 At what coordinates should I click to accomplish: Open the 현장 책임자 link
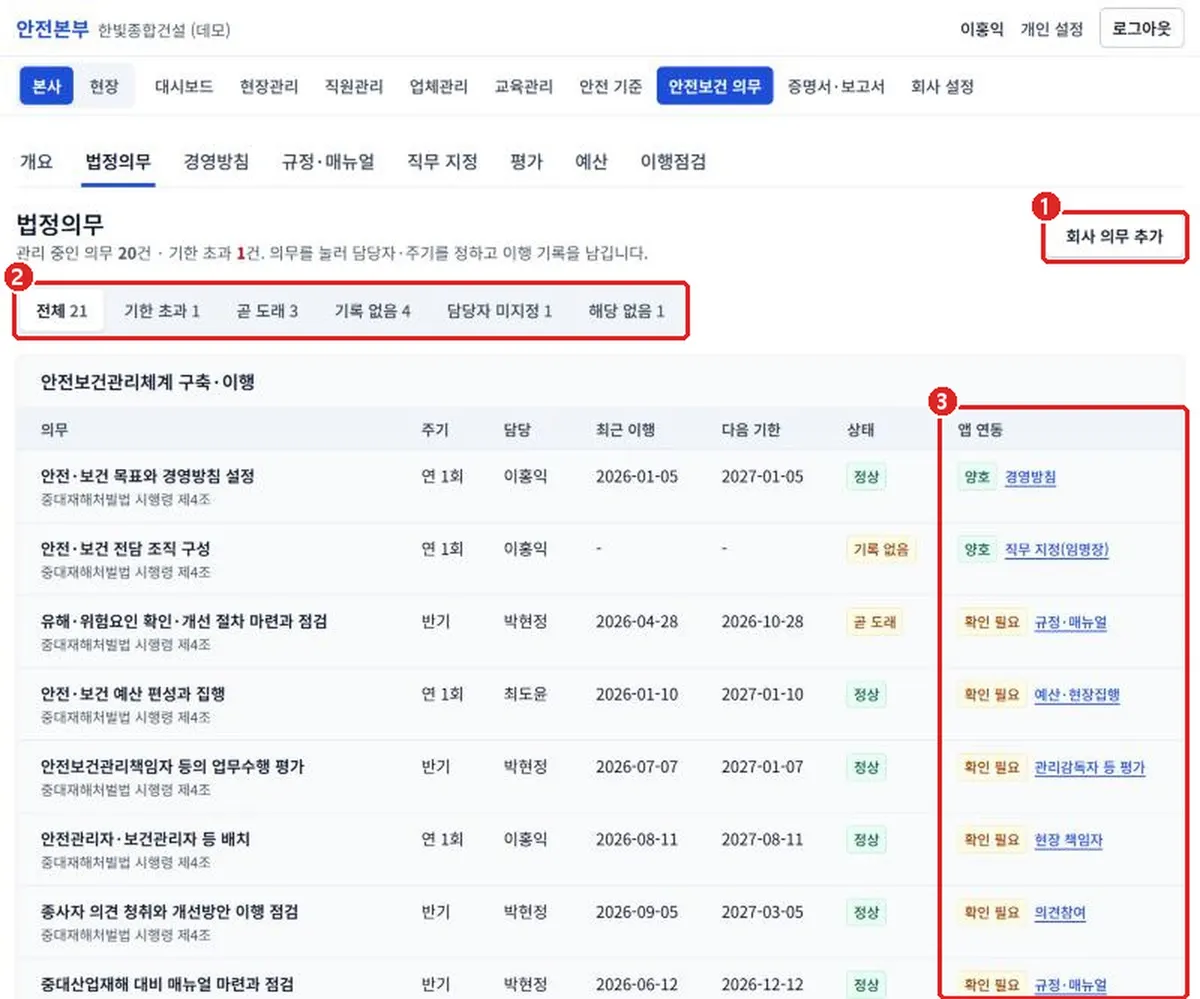click(1069, 840)
